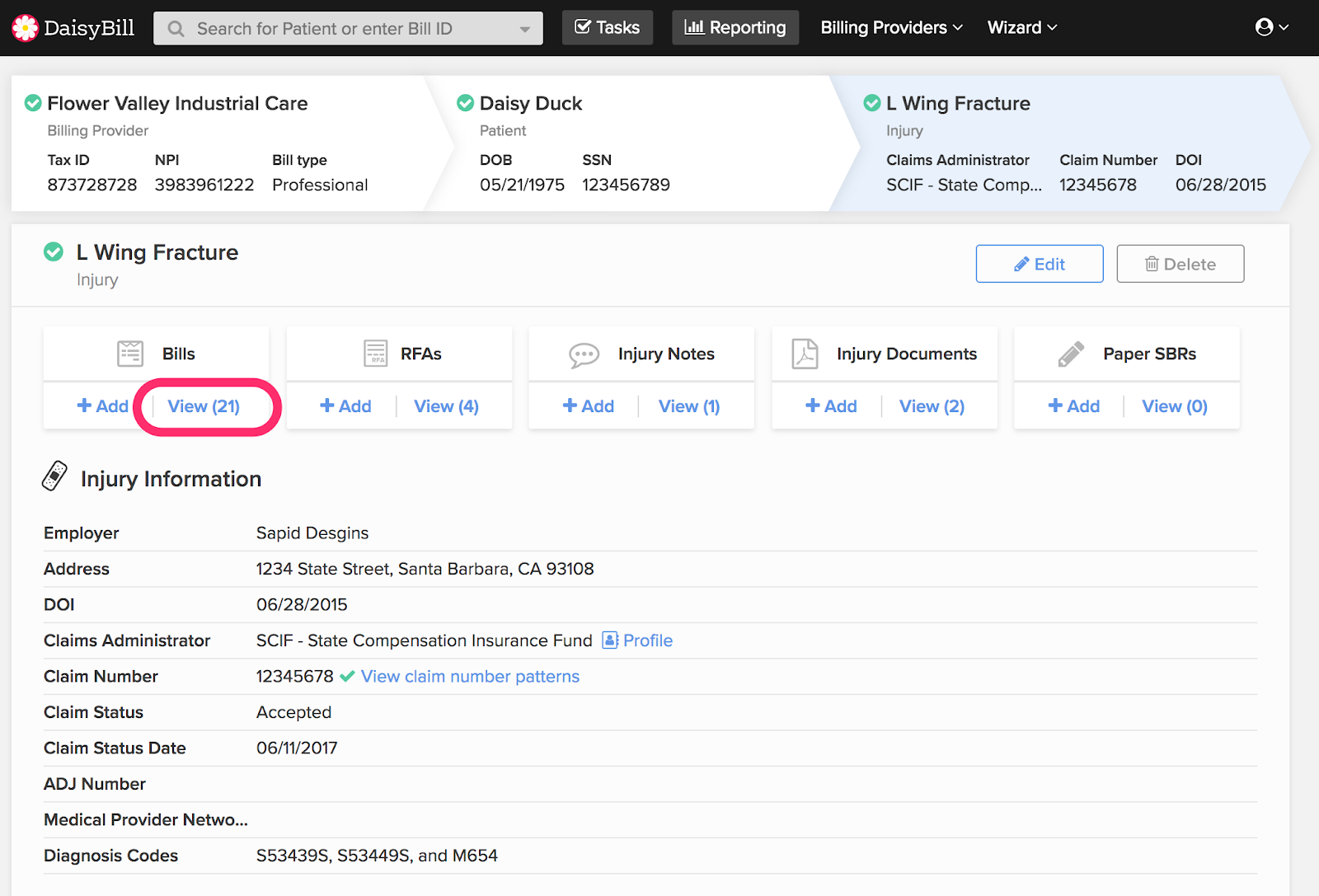Click the Bills document icon
The image size is (1319, 896).
(x=130, y=354)
